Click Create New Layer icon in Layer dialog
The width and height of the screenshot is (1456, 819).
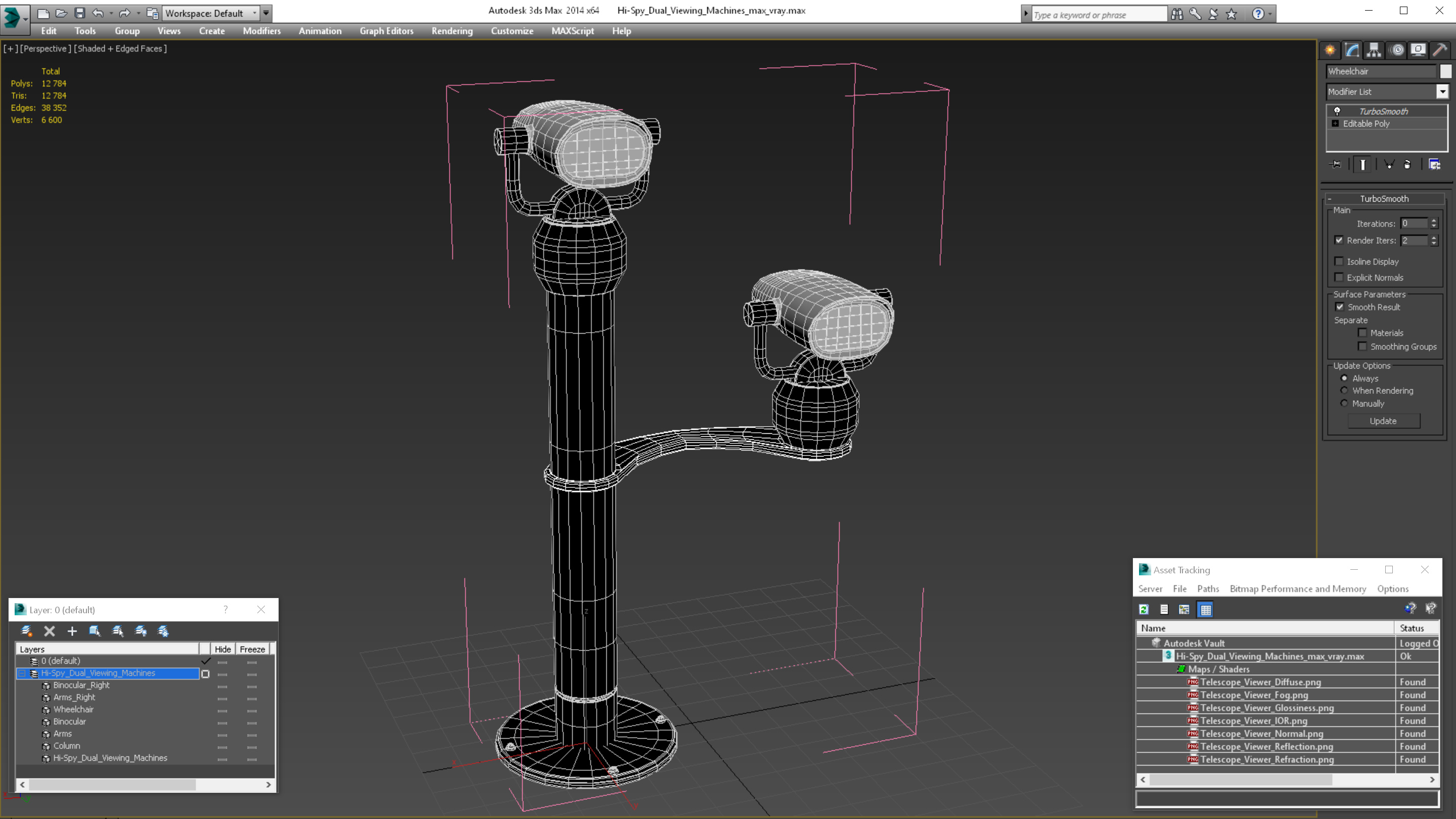pyautogui.click(x=27, y=631)
